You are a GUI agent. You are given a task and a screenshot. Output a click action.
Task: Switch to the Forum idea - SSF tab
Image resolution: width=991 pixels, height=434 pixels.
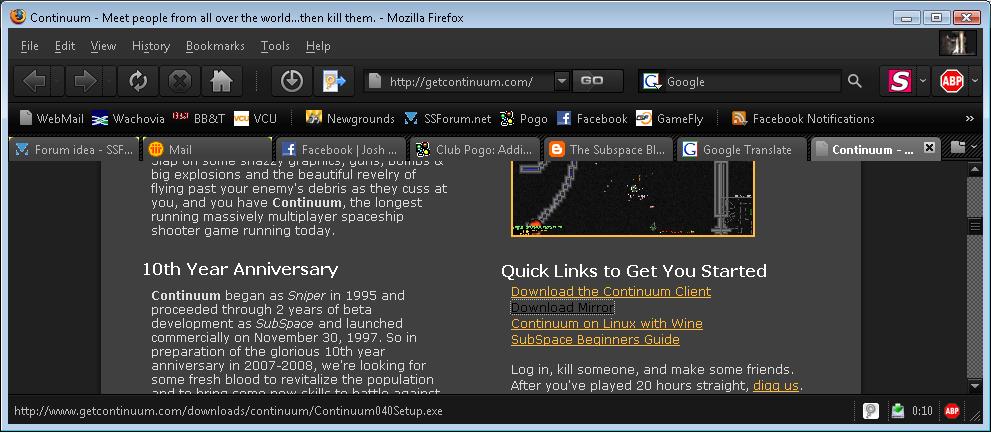[x=75, y=150]
